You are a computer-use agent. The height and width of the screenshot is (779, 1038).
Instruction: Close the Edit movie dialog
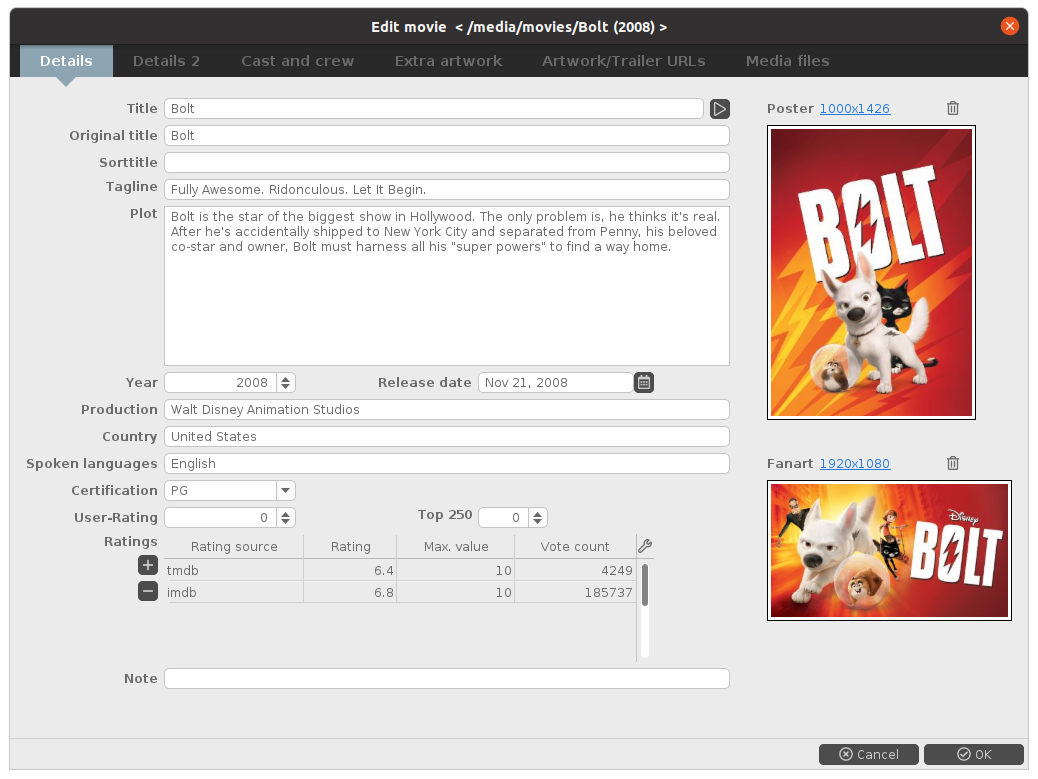pyautogui.click(x=1010, y=26)
